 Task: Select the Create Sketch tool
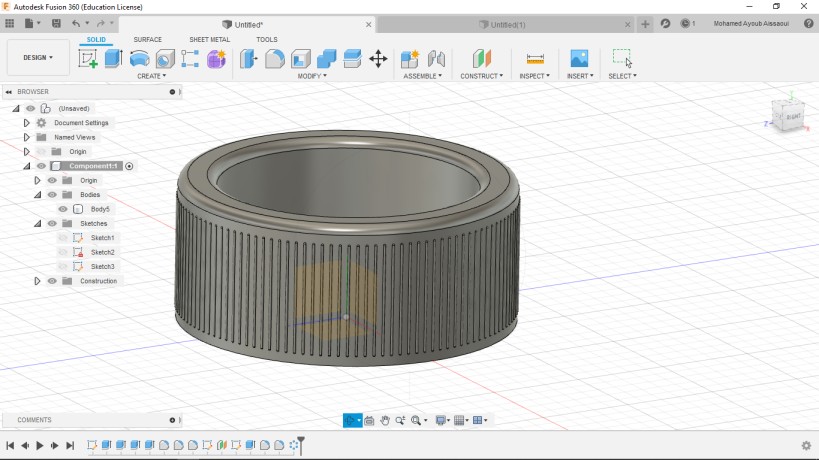88,59
